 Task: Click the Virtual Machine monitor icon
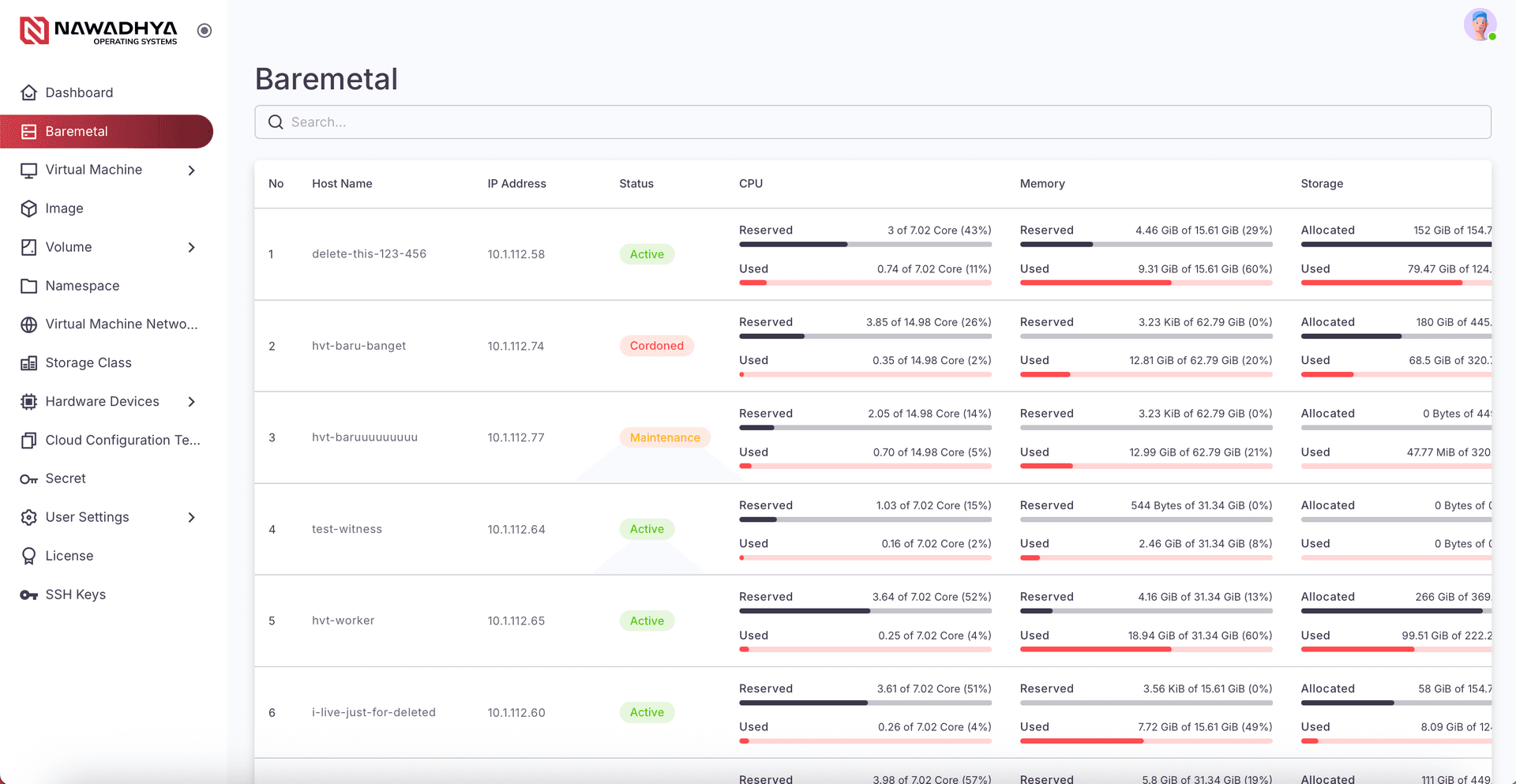click(29, 170)
